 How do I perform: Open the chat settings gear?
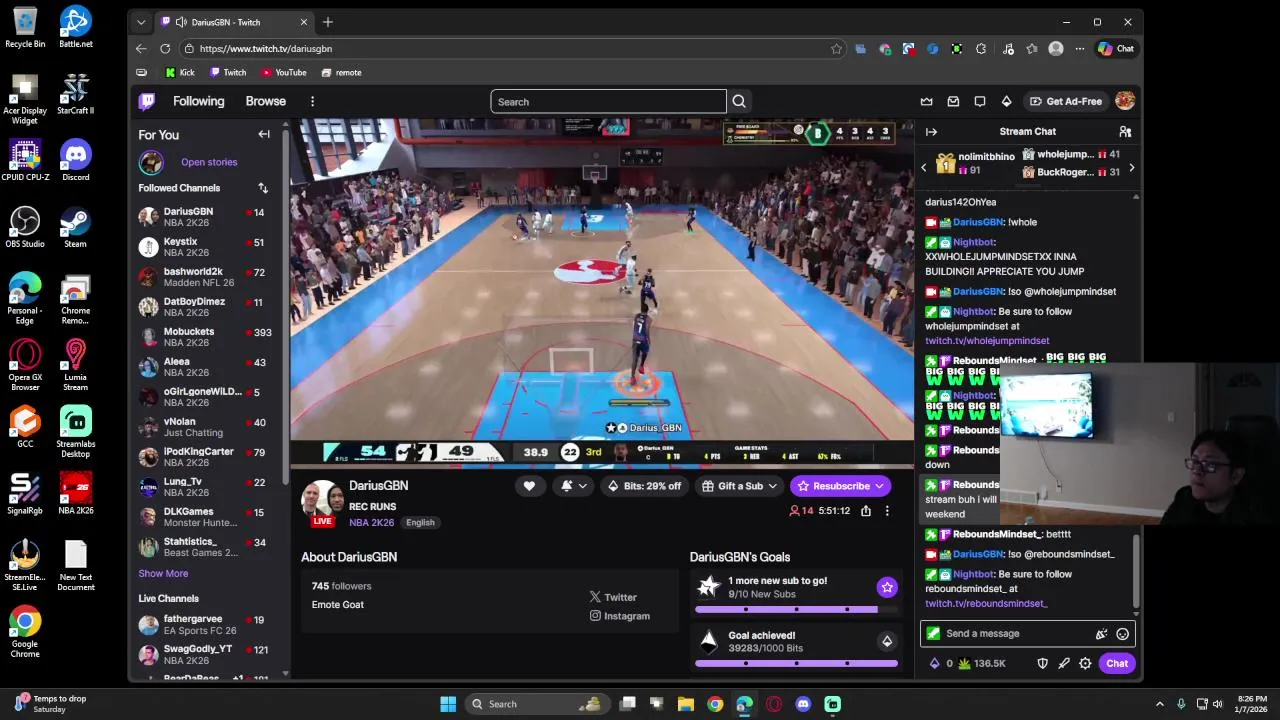[x=1085, y=663]
